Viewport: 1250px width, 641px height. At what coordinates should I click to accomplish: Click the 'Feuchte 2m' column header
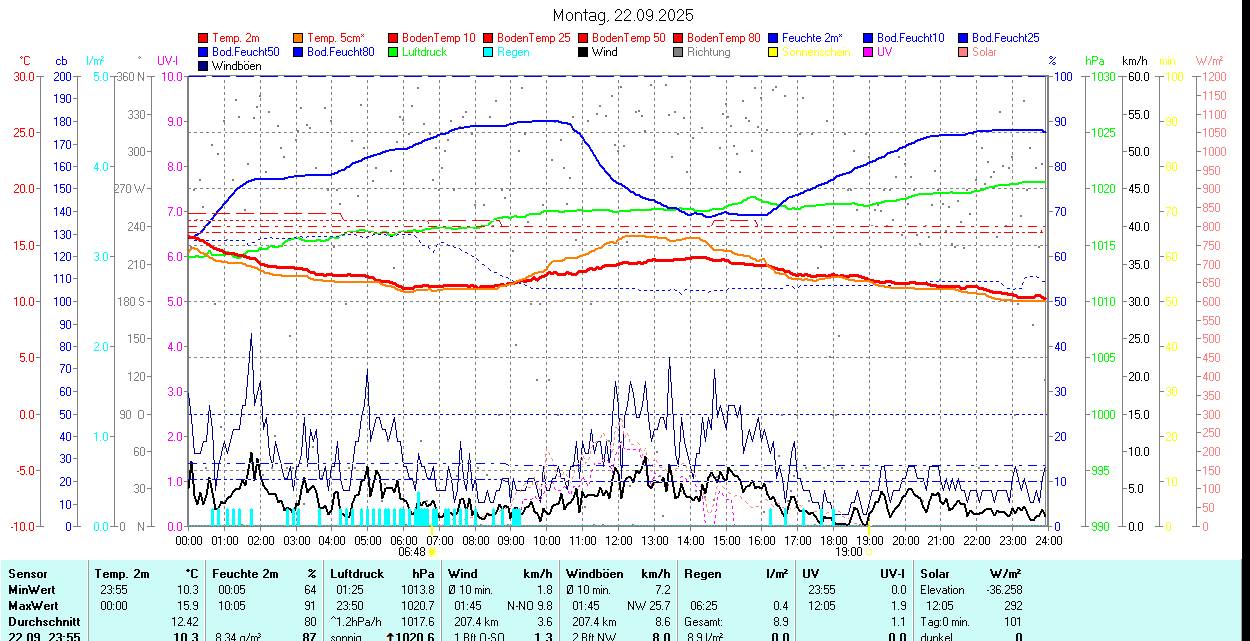245,574
